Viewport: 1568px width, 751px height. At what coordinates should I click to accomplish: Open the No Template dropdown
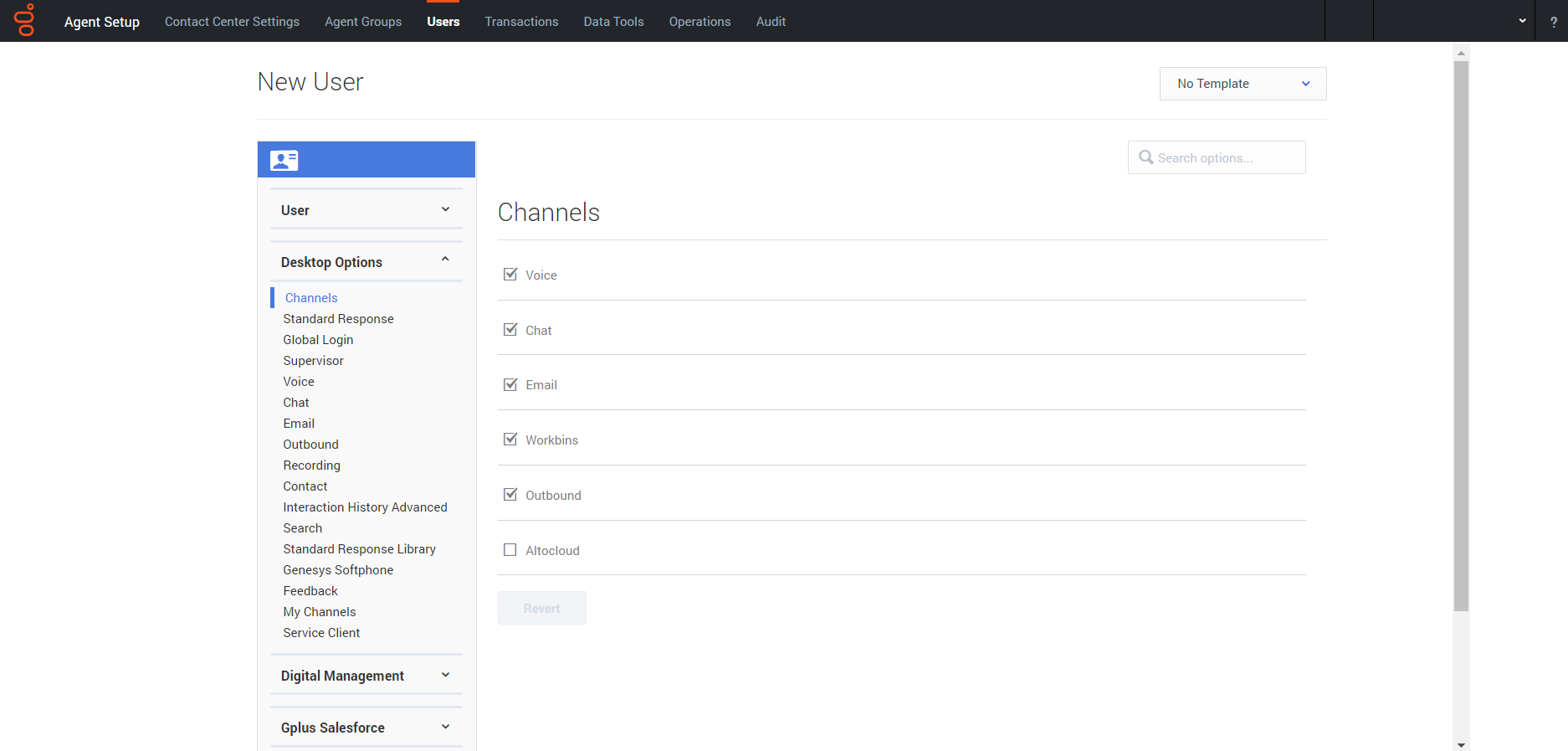point(1243,84)
